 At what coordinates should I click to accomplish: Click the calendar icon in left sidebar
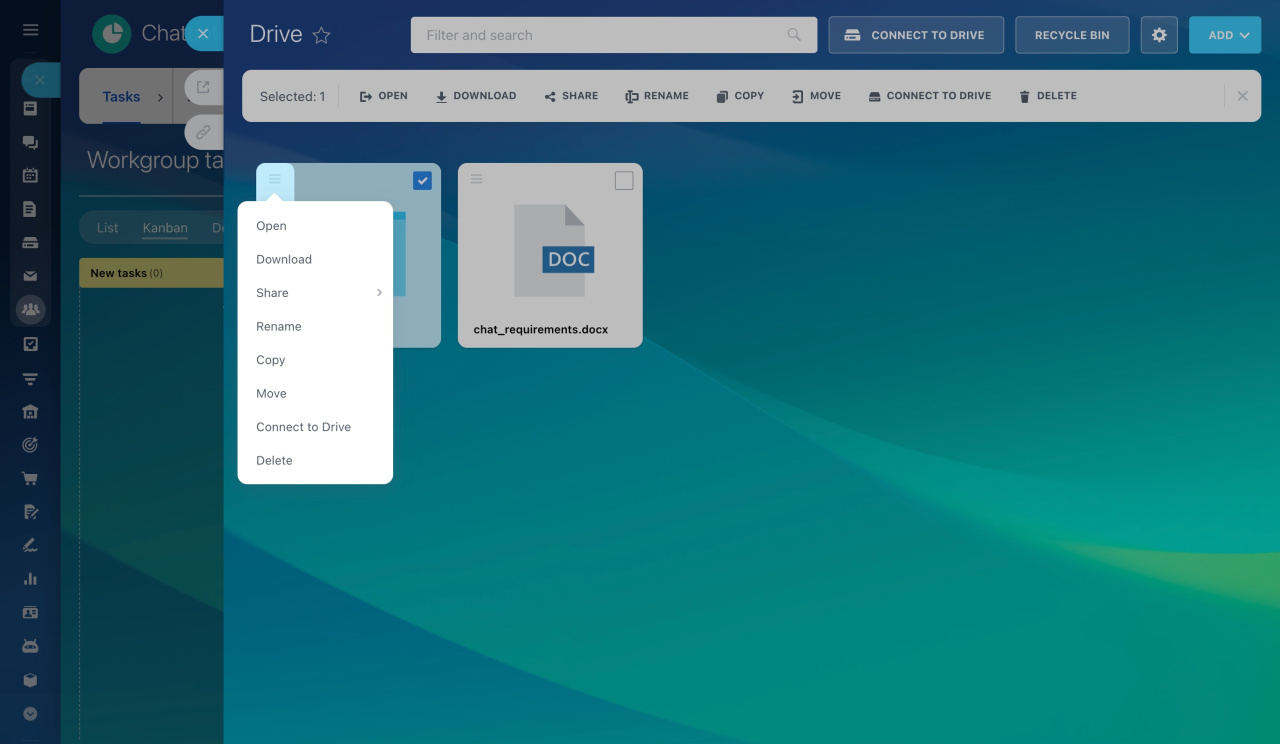pos(30,175)
